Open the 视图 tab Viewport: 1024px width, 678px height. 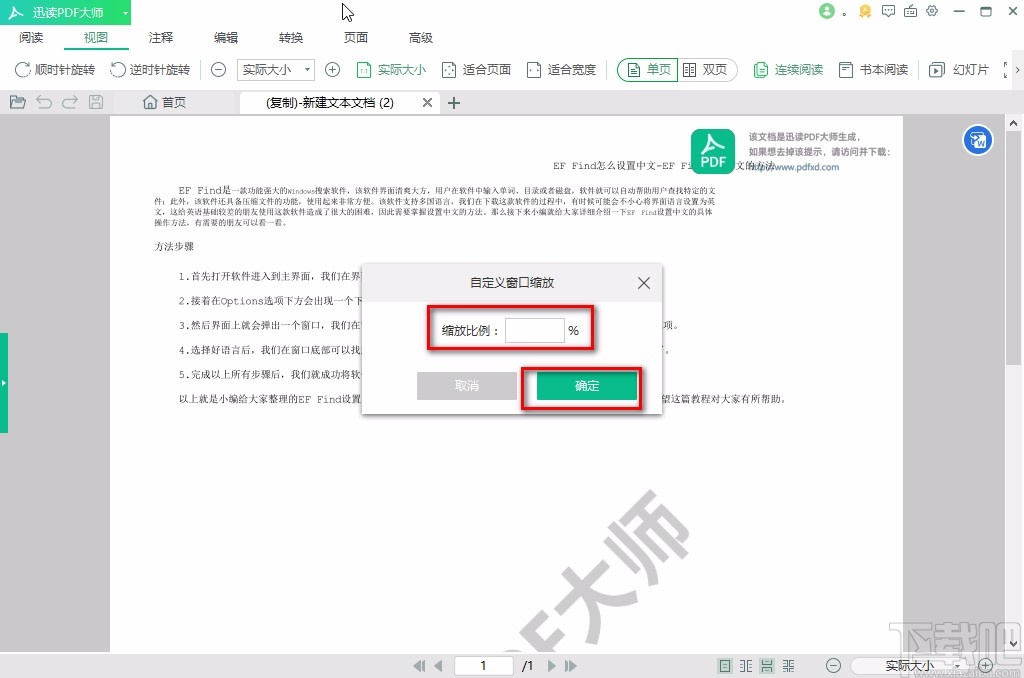pos(96,37)
